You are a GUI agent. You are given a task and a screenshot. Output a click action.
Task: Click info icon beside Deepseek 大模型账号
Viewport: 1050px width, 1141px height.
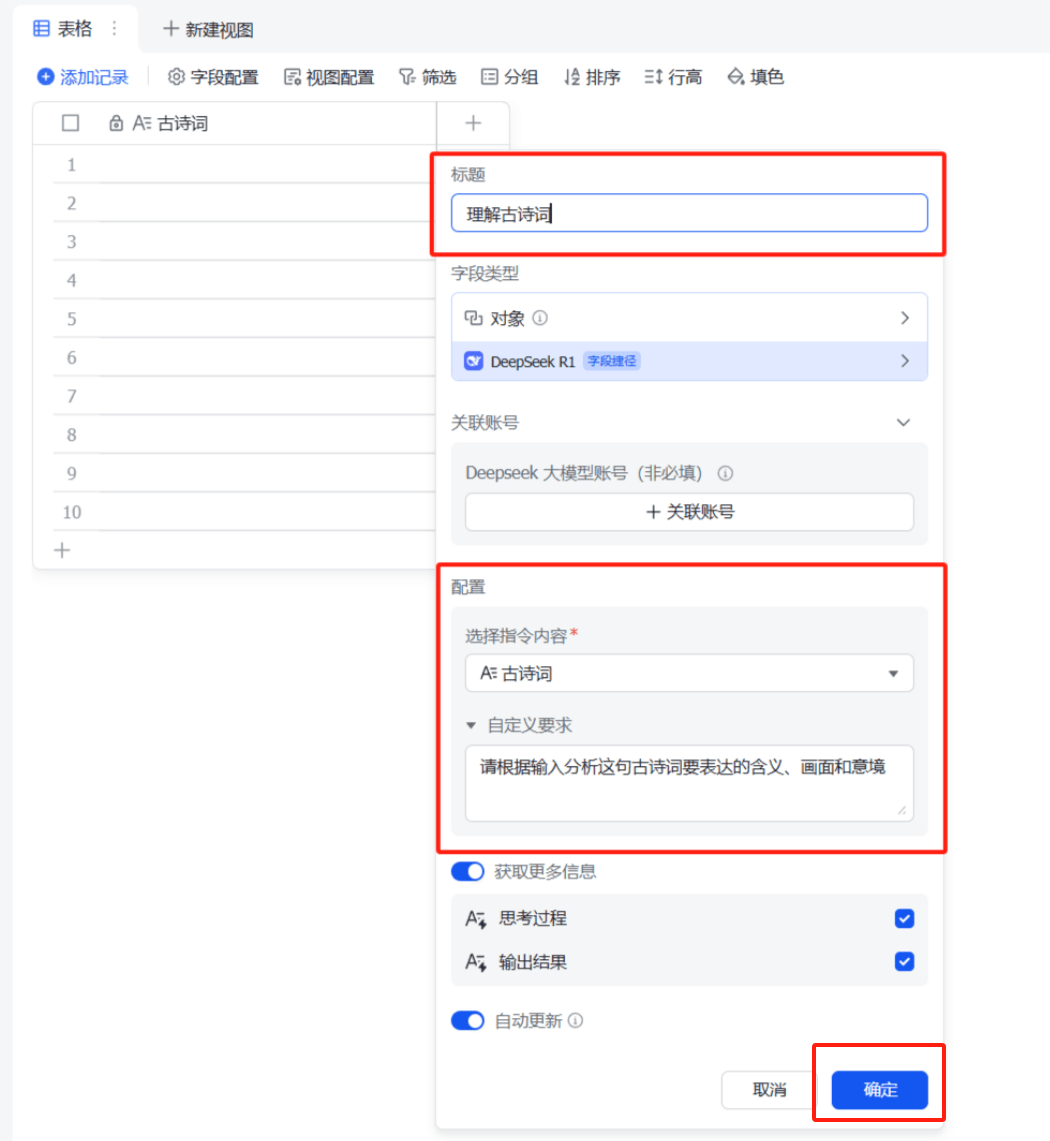(x=725, y=474)
